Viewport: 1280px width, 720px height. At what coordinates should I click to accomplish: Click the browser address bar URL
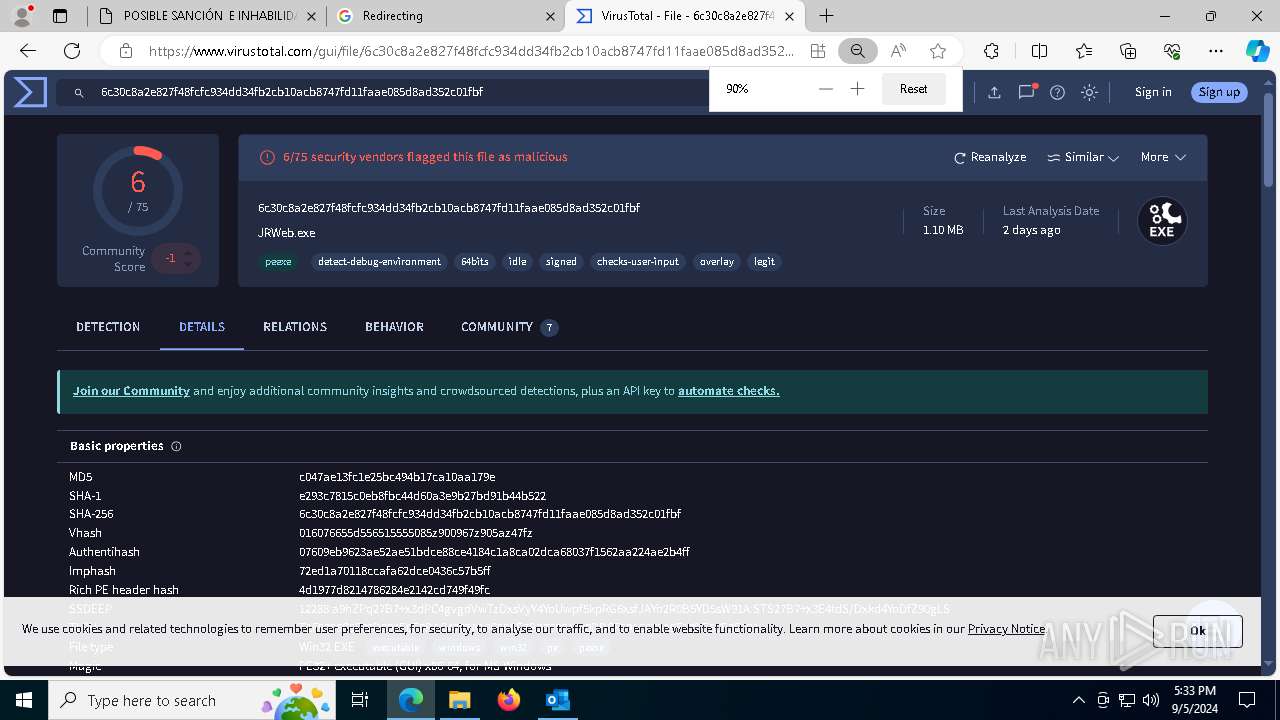coord(472,51)
